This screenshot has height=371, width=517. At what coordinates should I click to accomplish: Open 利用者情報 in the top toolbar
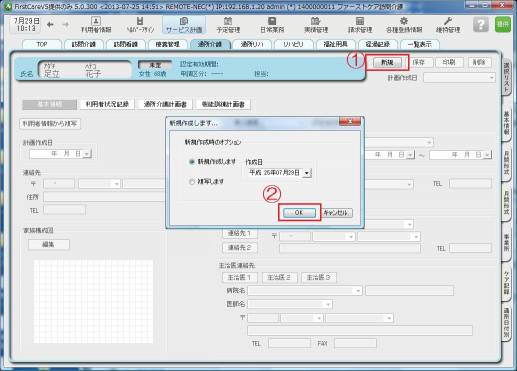point(96,25)
